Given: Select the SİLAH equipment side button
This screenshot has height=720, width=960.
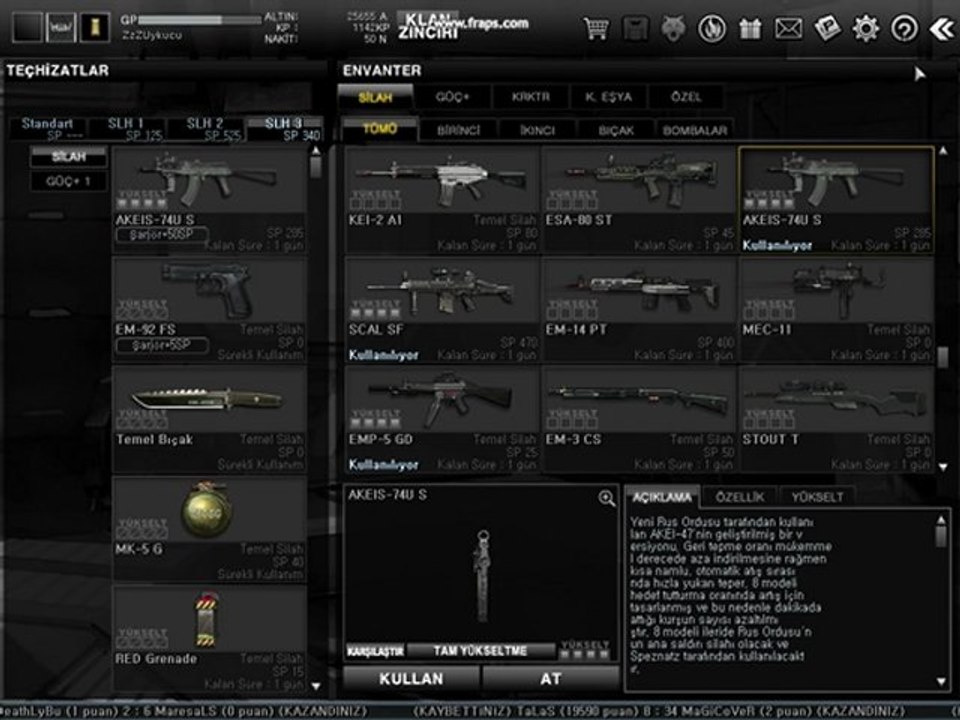Looking at the screenshot, I should pyautogui.click(x=69, y=157).
